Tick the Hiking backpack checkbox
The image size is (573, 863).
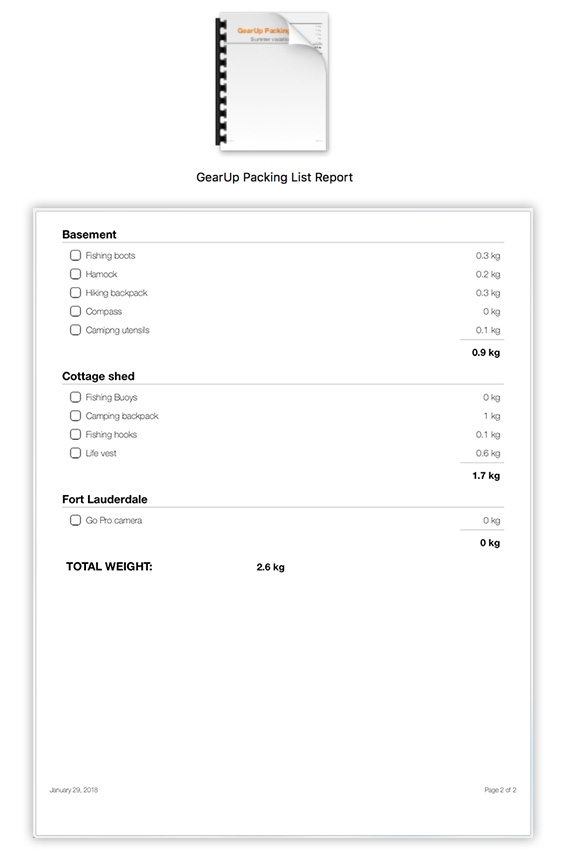(75, 293)
